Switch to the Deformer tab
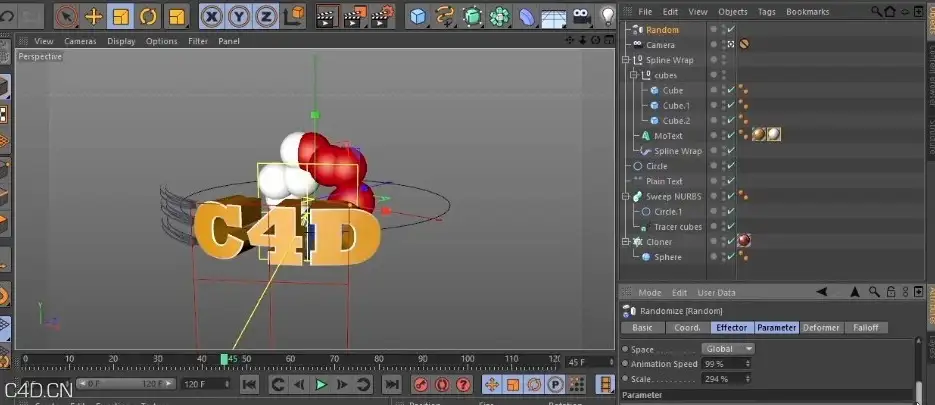 click(821, 327)
